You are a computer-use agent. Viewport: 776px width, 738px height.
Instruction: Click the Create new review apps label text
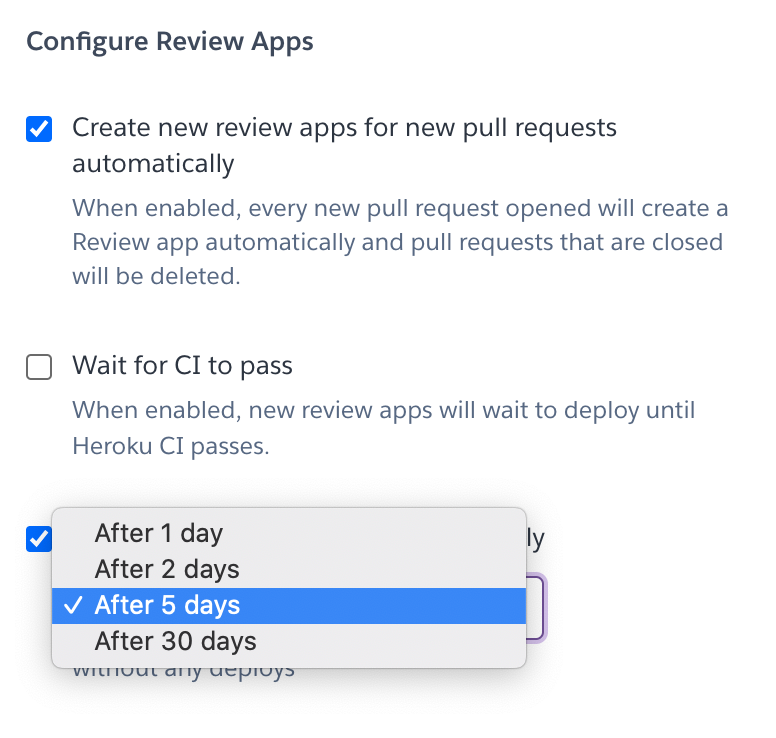pos(344,128)
